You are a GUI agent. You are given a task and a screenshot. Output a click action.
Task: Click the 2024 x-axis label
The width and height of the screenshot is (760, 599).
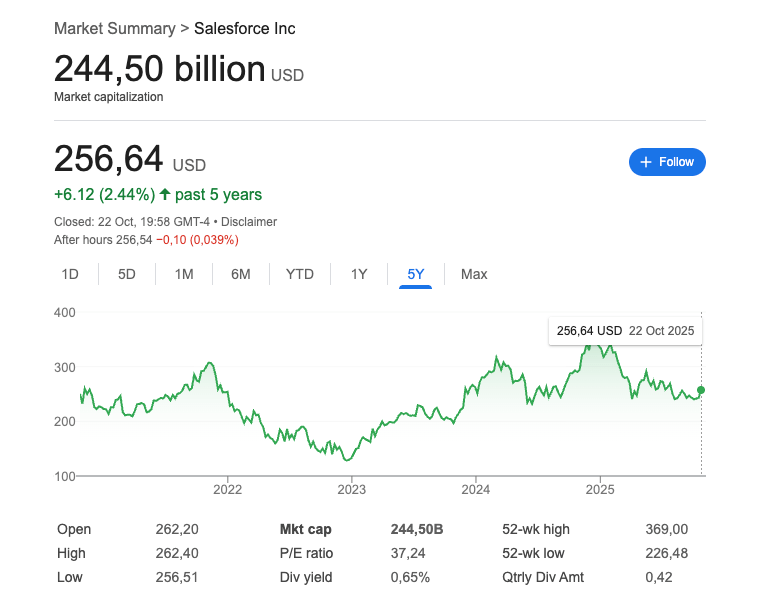point(475,489)
